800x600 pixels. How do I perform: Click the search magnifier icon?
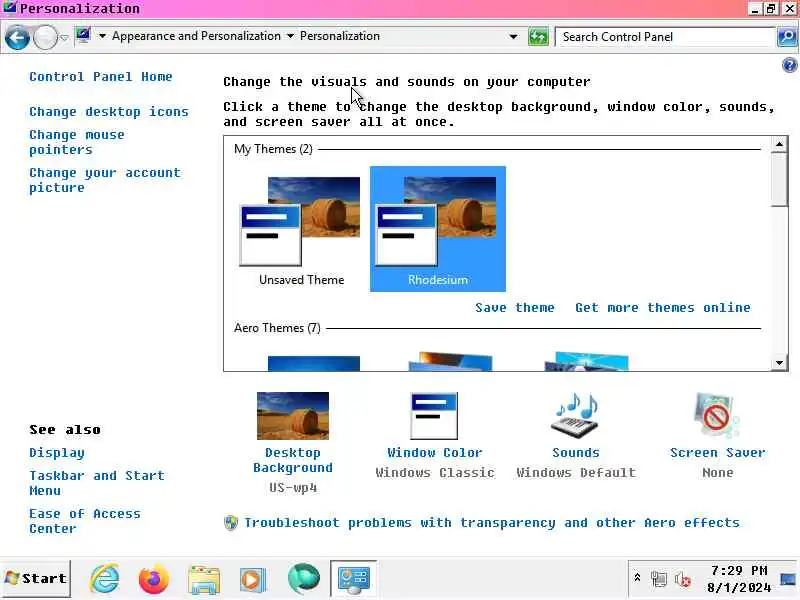tap(787, 37)
